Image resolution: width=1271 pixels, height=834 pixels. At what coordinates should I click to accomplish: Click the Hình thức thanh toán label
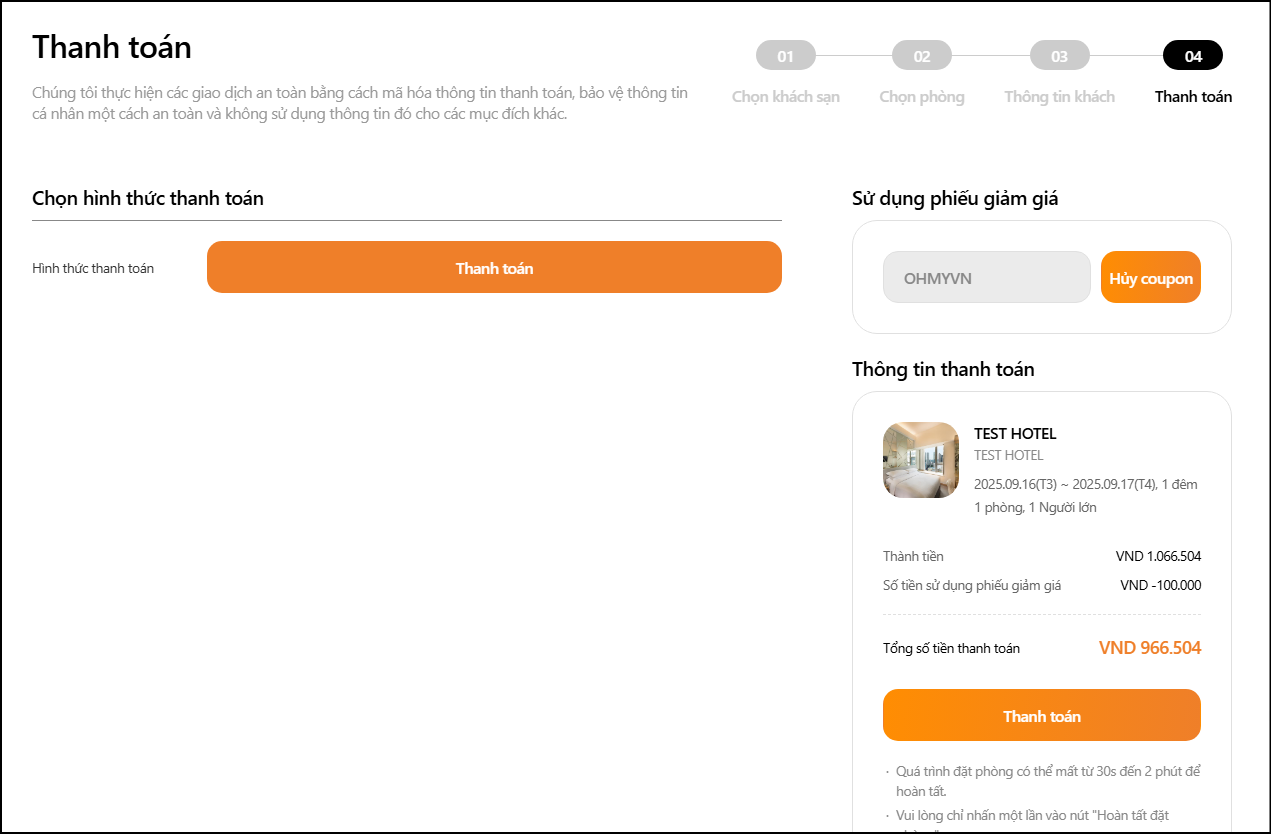tap(93, 268)
